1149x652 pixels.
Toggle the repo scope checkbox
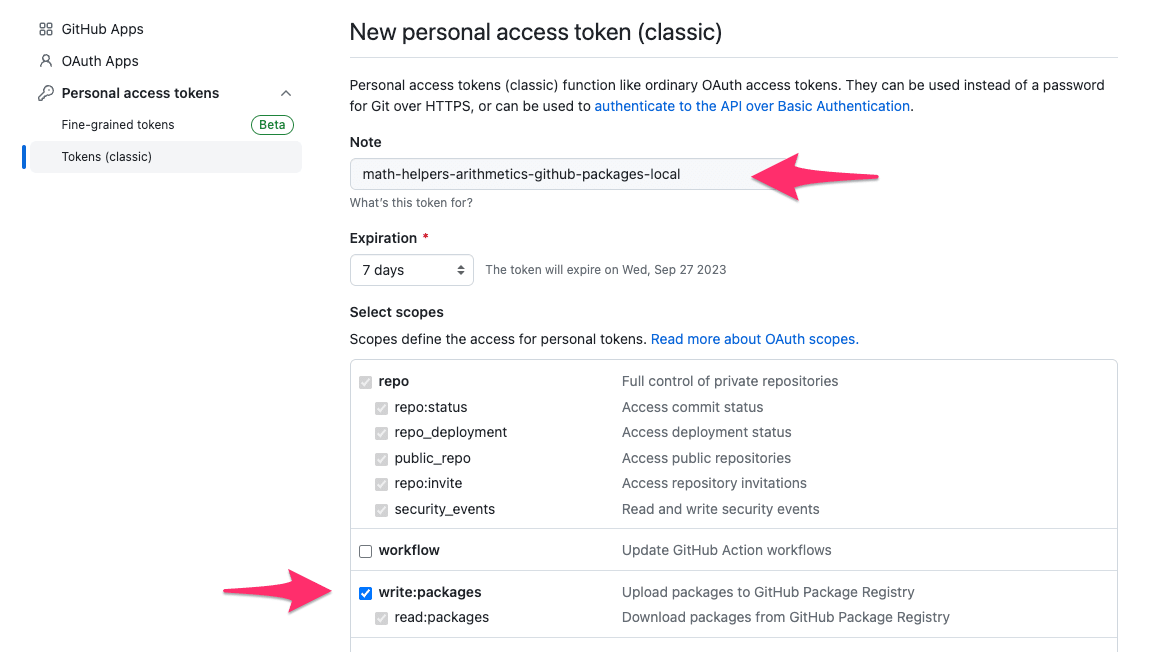point(366,382)
